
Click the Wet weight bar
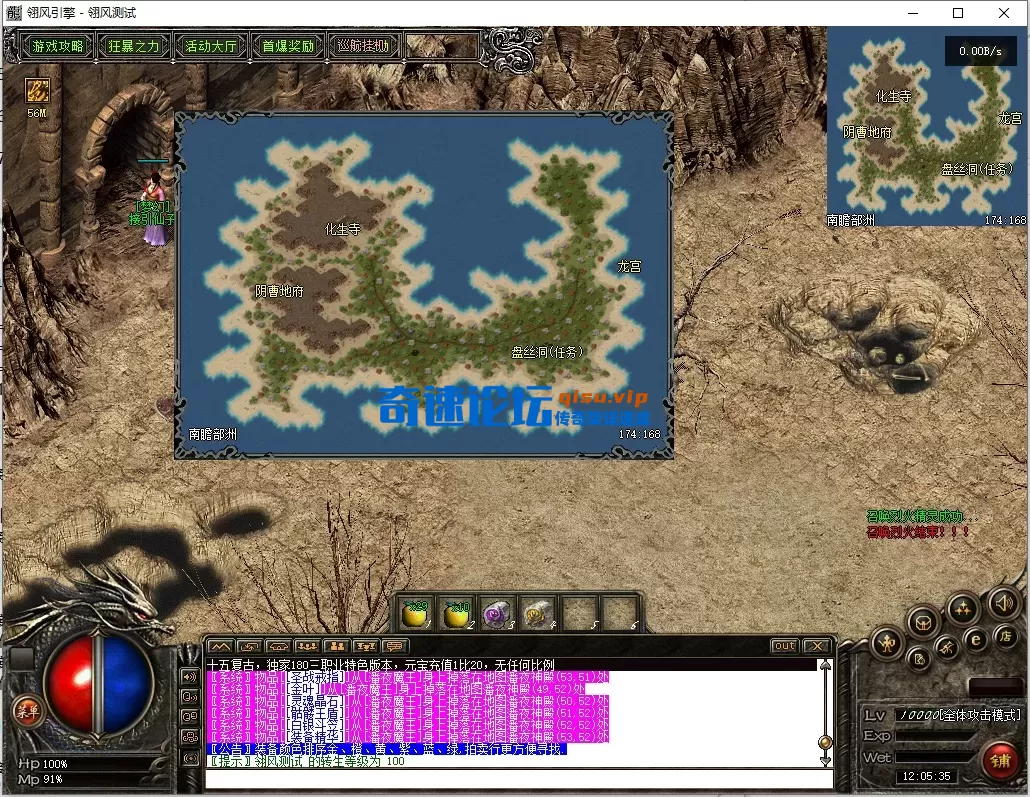coord(937,758)
